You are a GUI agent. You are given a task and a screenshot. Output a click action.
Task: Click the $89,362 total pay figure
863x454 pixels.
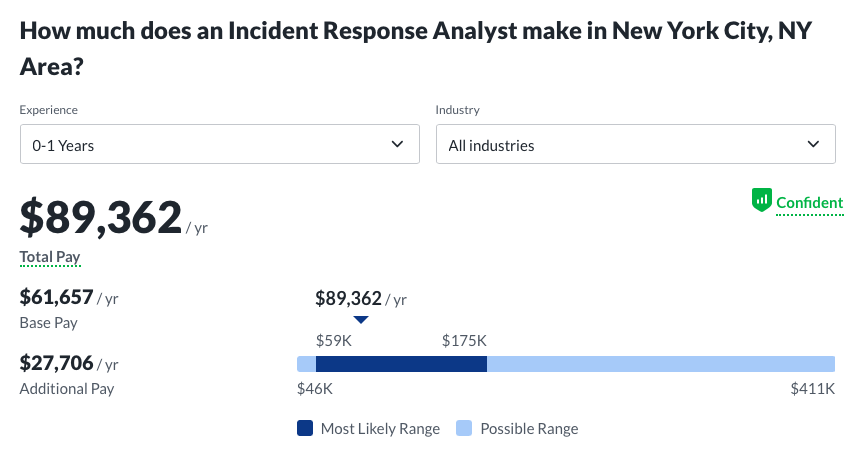pos(101,219)
